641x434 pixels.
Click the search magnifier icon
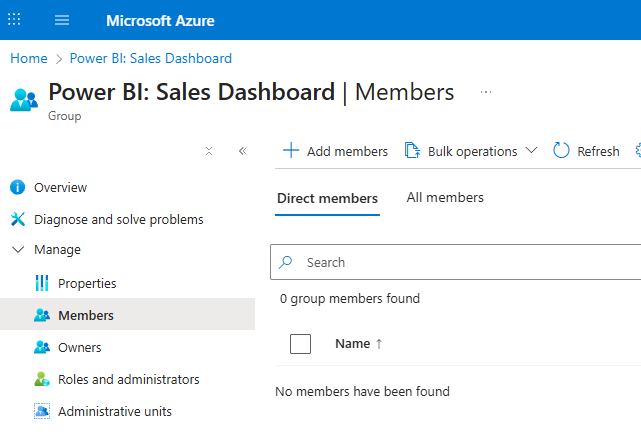point(286,262)
